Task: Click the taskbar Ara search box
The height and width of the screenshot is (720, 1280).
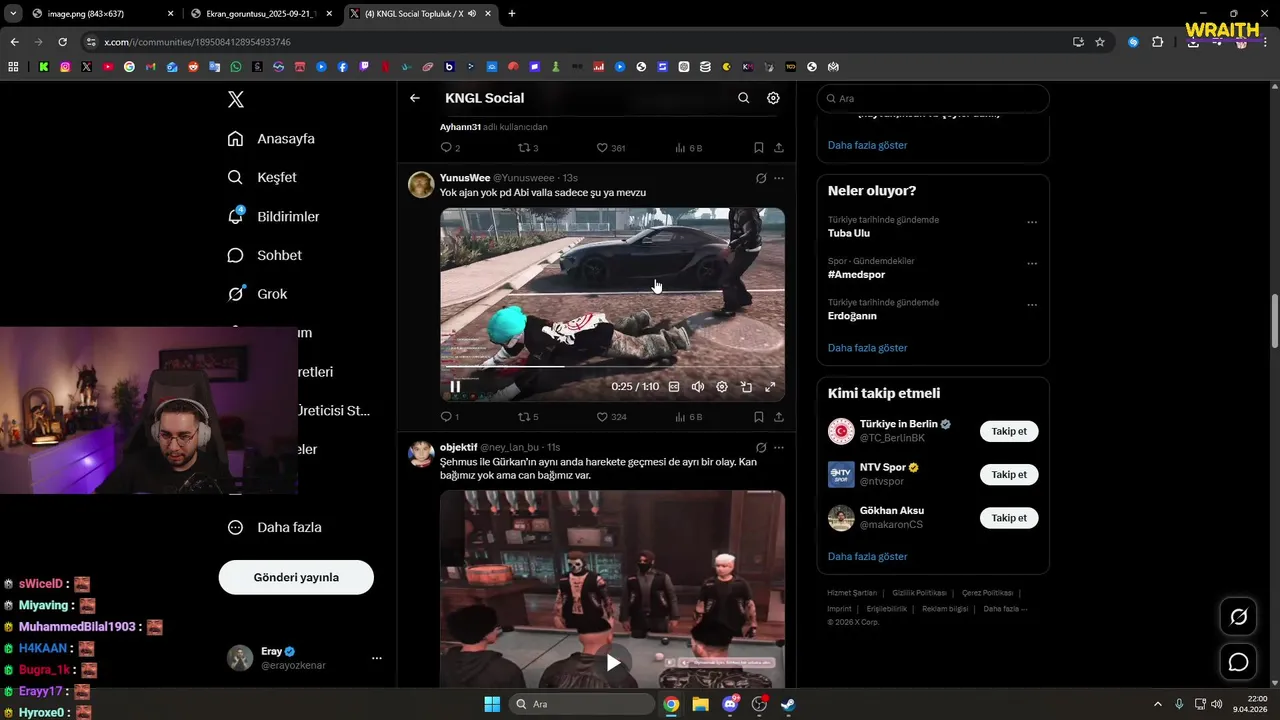Action: (x=582, y=704)
